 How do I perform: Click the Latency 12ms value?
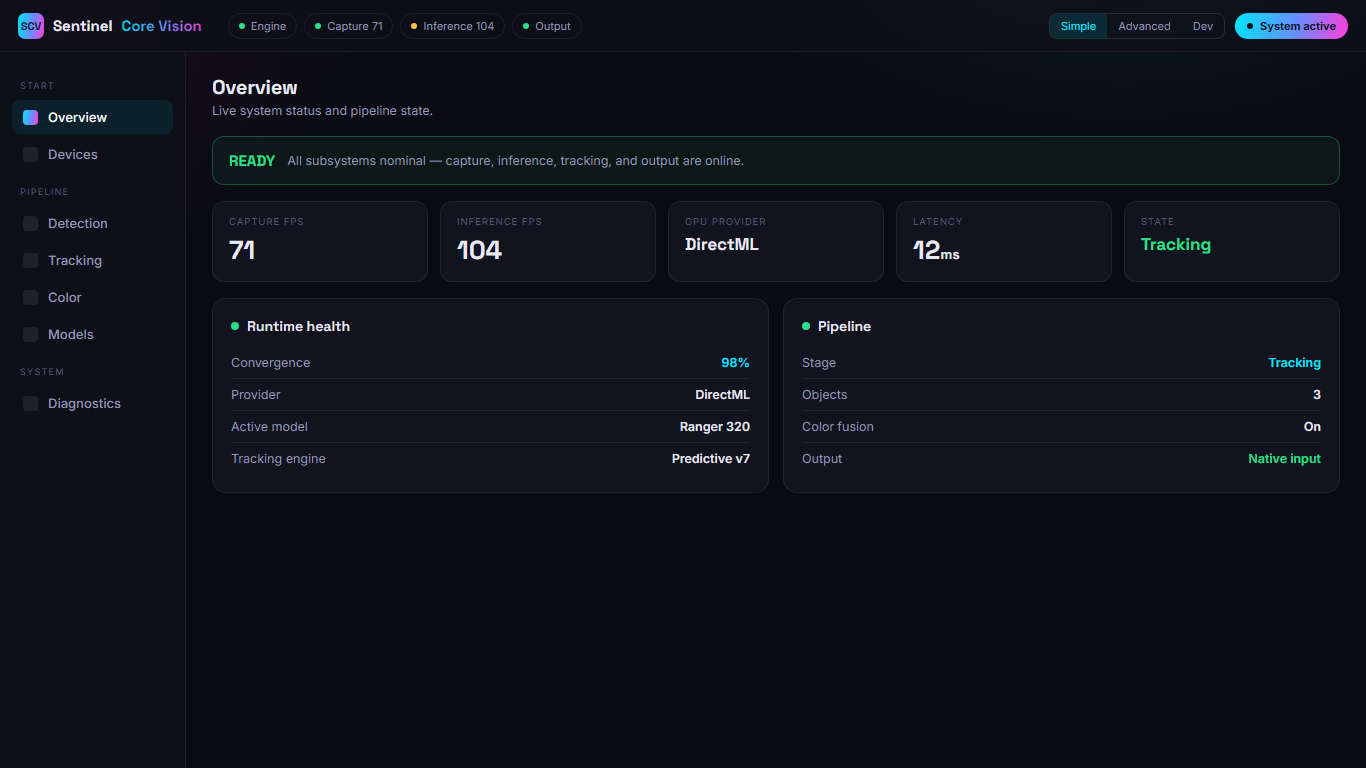(936, 250)
